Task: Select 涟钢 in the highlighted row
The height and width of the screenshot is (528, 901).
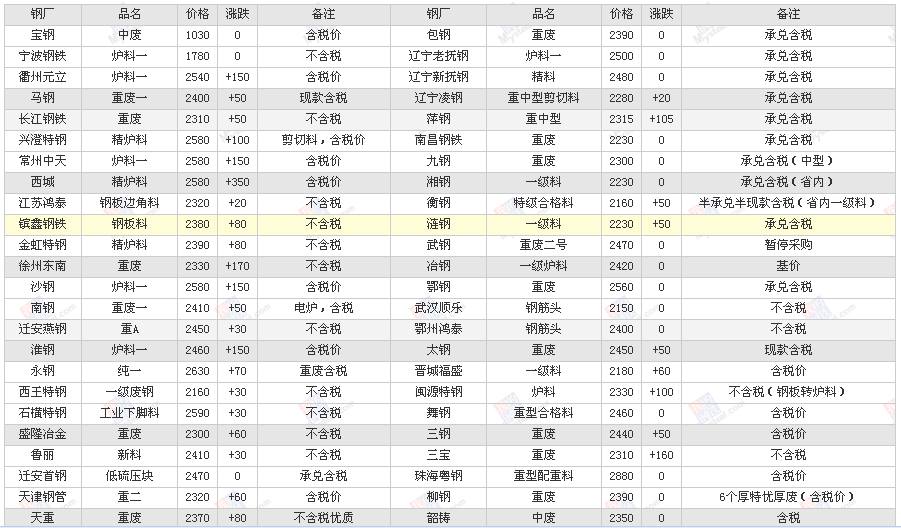Action: click(438, 224)
